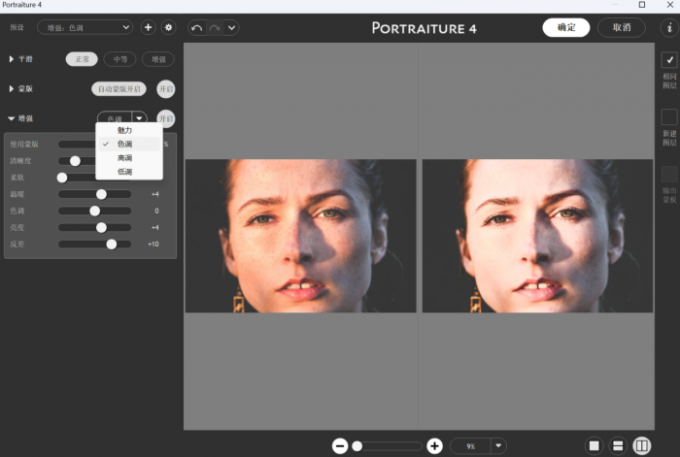Image resolution: width=680 pixels, height=457 pixels.
Task: Click the 取消 cancel button
Action: (x=621, y=27)
